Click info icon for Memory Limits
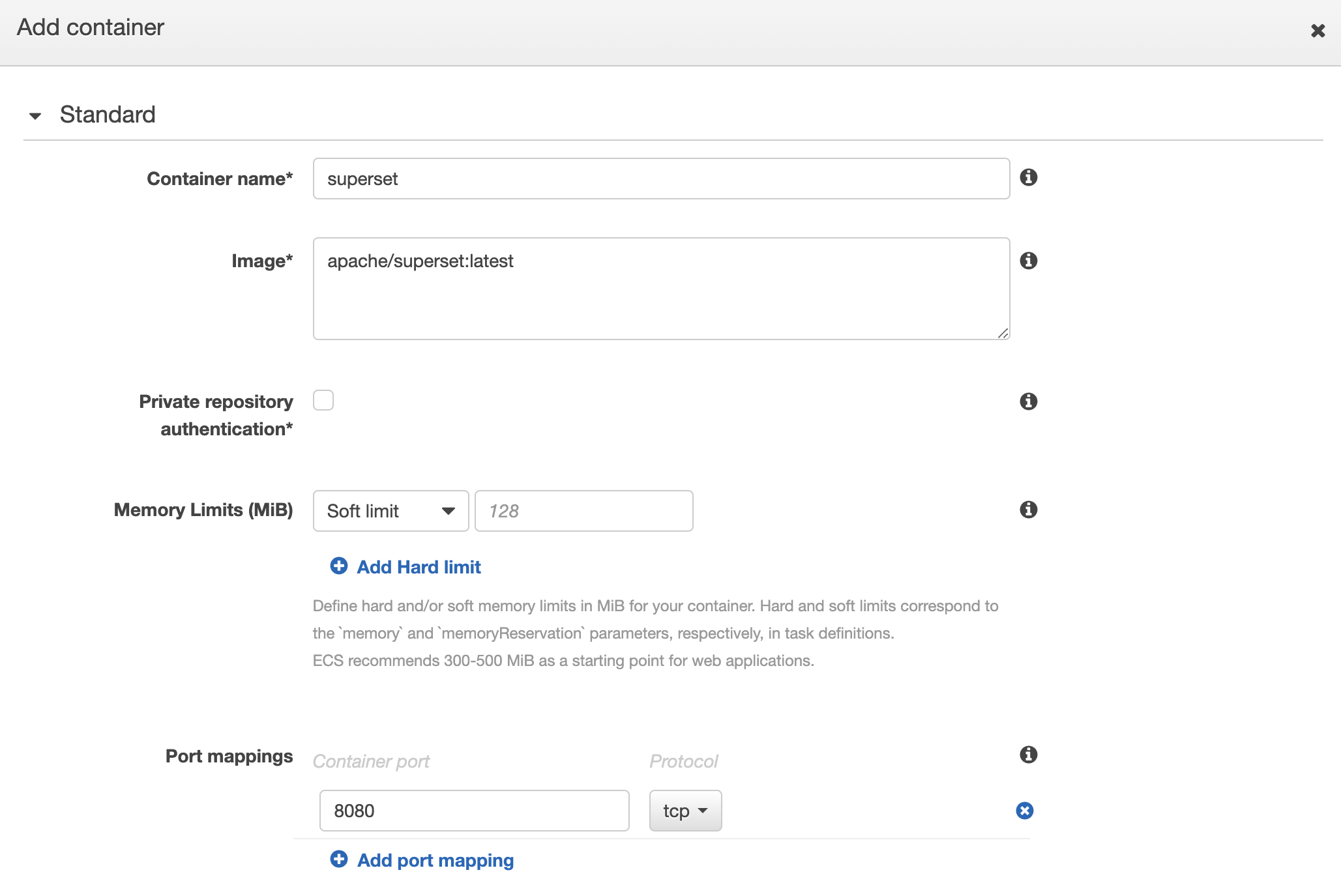1341x896 pixels. tap(1028, 510)
